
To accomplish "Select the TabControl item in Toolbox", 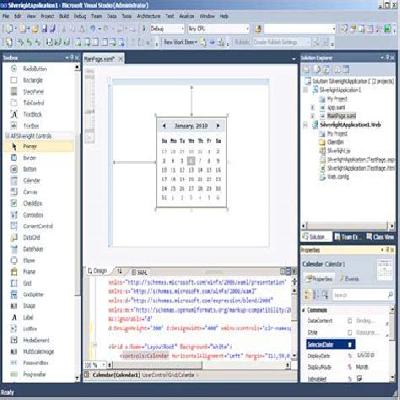I will click(33, 103).
